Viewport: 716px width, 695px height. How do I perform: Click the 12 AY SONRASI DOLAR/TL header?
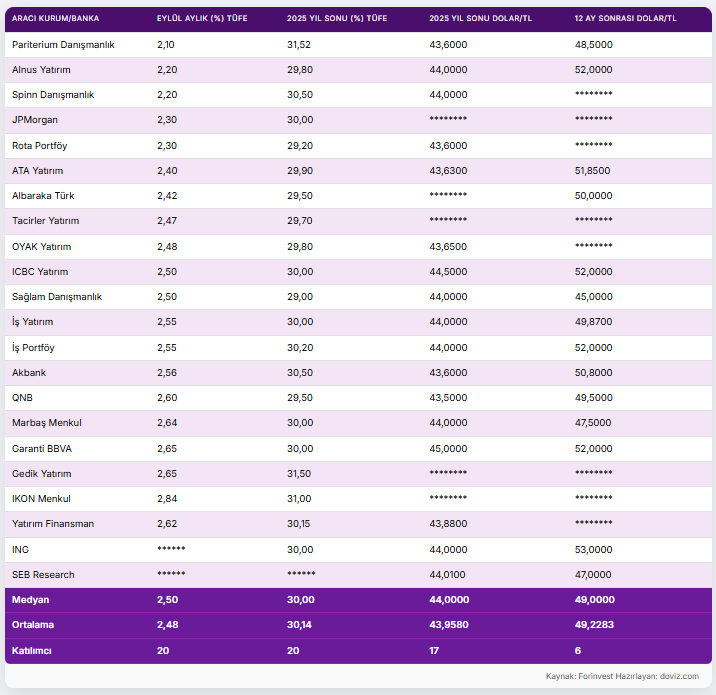tap(625, 19)
